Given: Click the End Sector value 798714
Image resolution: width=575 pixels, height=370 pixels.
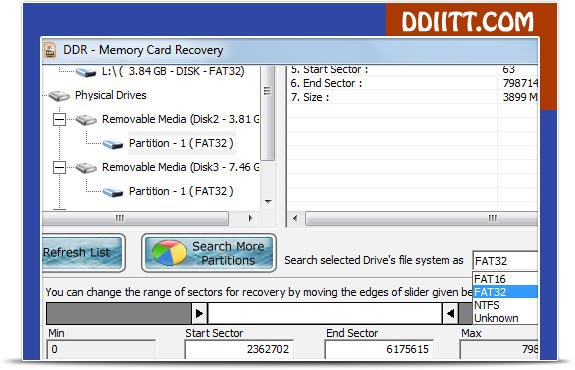Looking at the screenshot, I should 520,83.
